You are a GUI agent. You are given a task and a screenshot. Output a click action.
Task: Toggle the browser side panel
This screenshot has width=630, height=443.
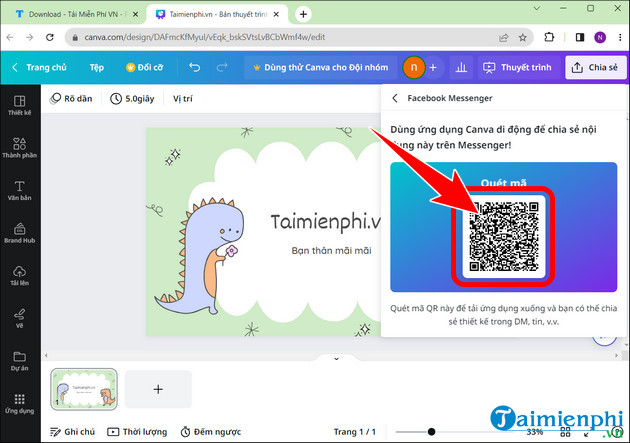[580, 37]
